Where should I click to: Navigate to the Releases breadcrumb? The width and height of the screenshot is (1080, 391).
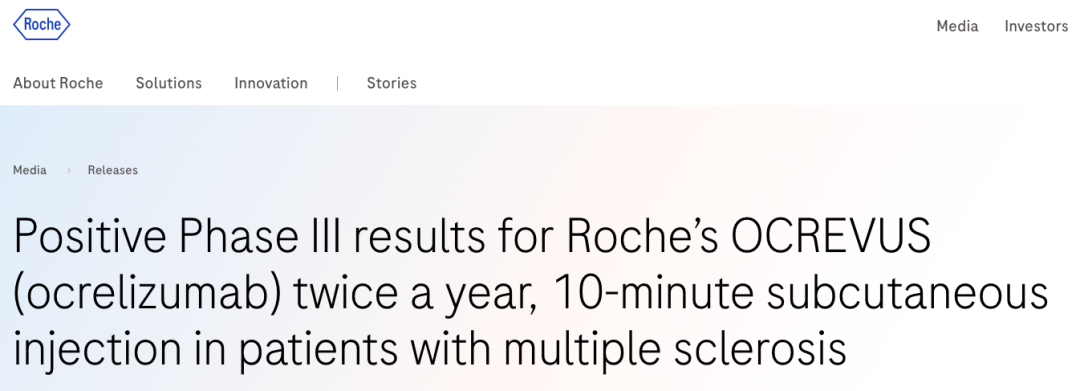coord(112,170)
